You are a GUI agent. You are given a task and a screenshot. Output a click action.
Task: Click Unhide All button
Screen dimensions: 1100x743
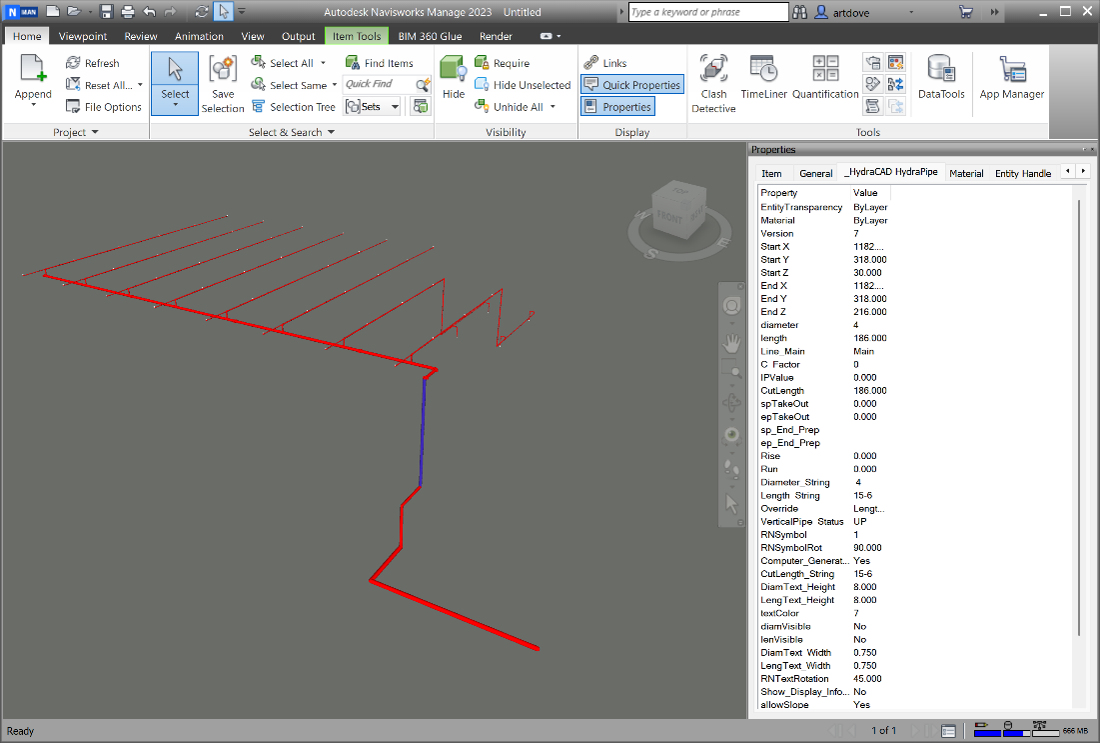tap(510, 107)
